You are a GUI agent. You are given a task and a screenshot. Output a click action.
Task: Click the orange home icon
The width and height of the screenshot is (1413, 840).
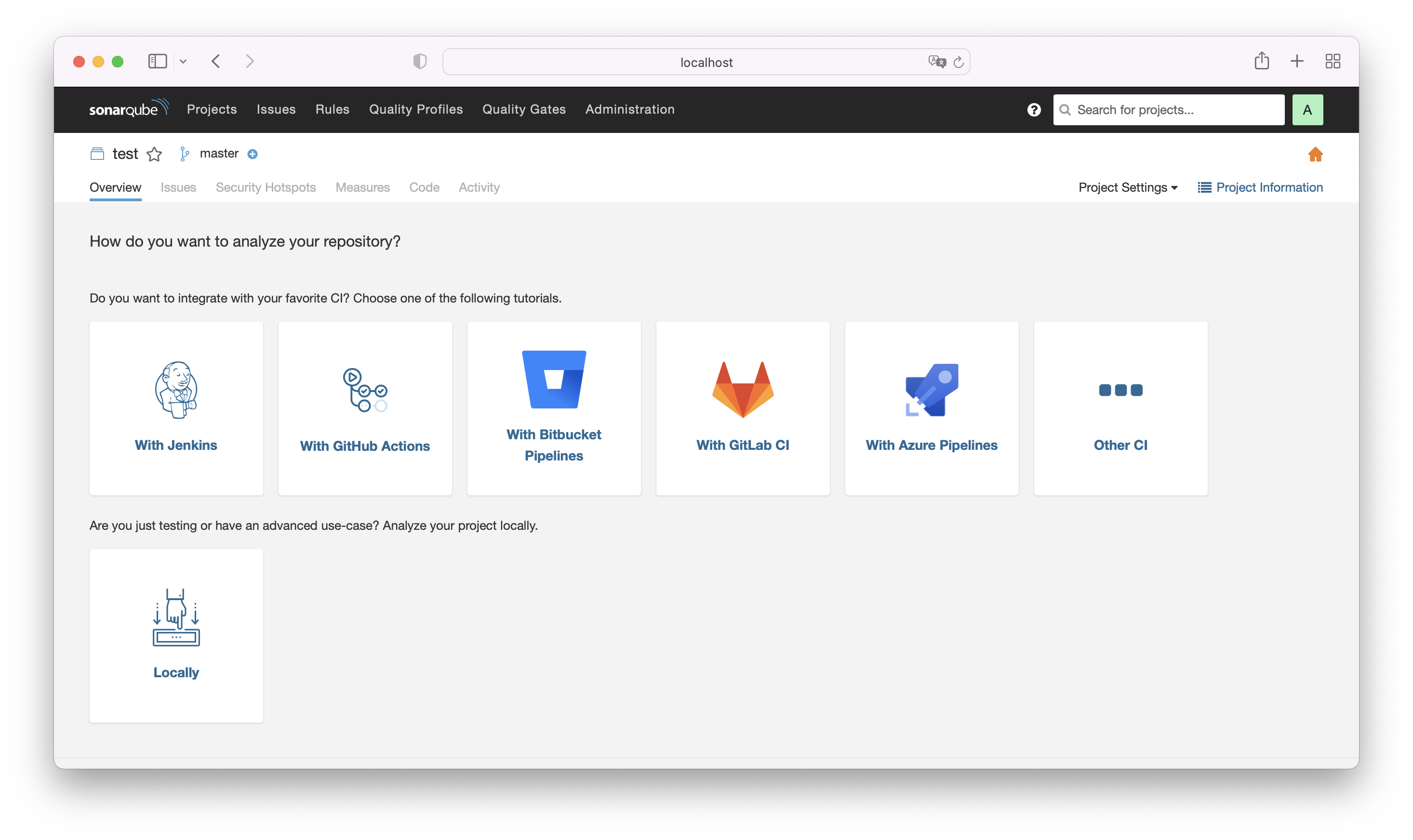1315,154
